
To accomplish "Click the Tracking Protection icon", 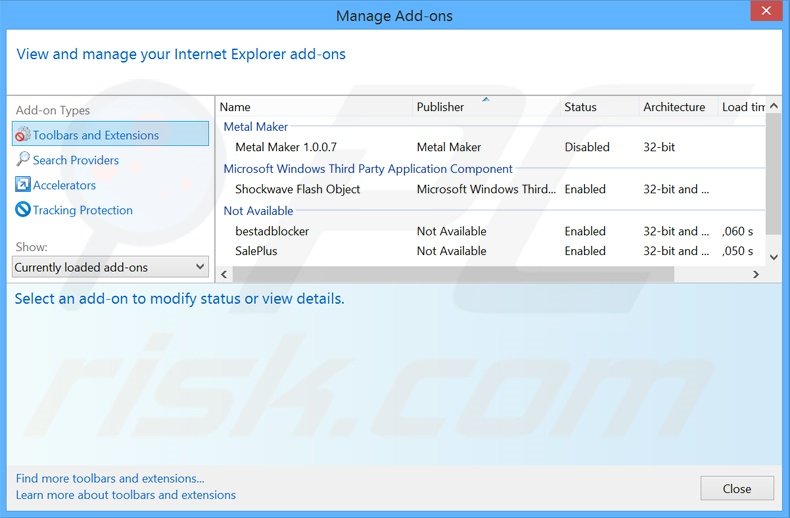I will [x=24, y=210].
